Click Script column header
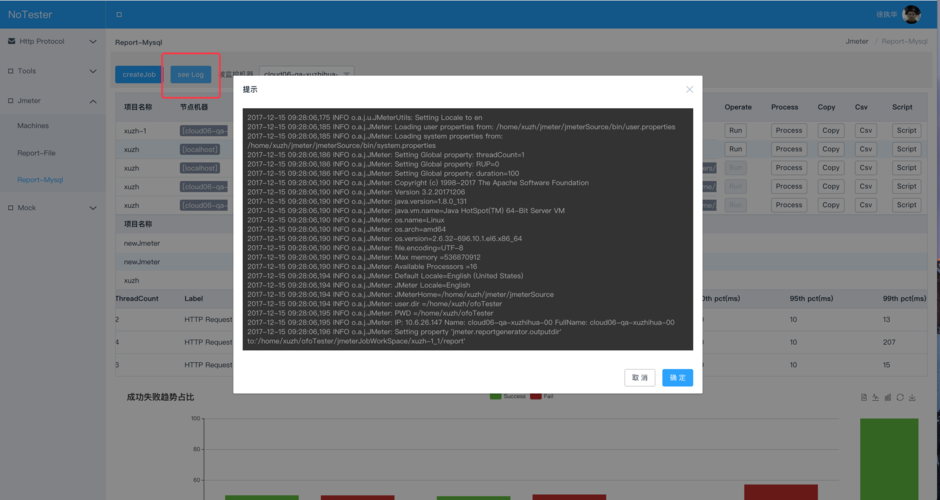 tap(902, 107)
